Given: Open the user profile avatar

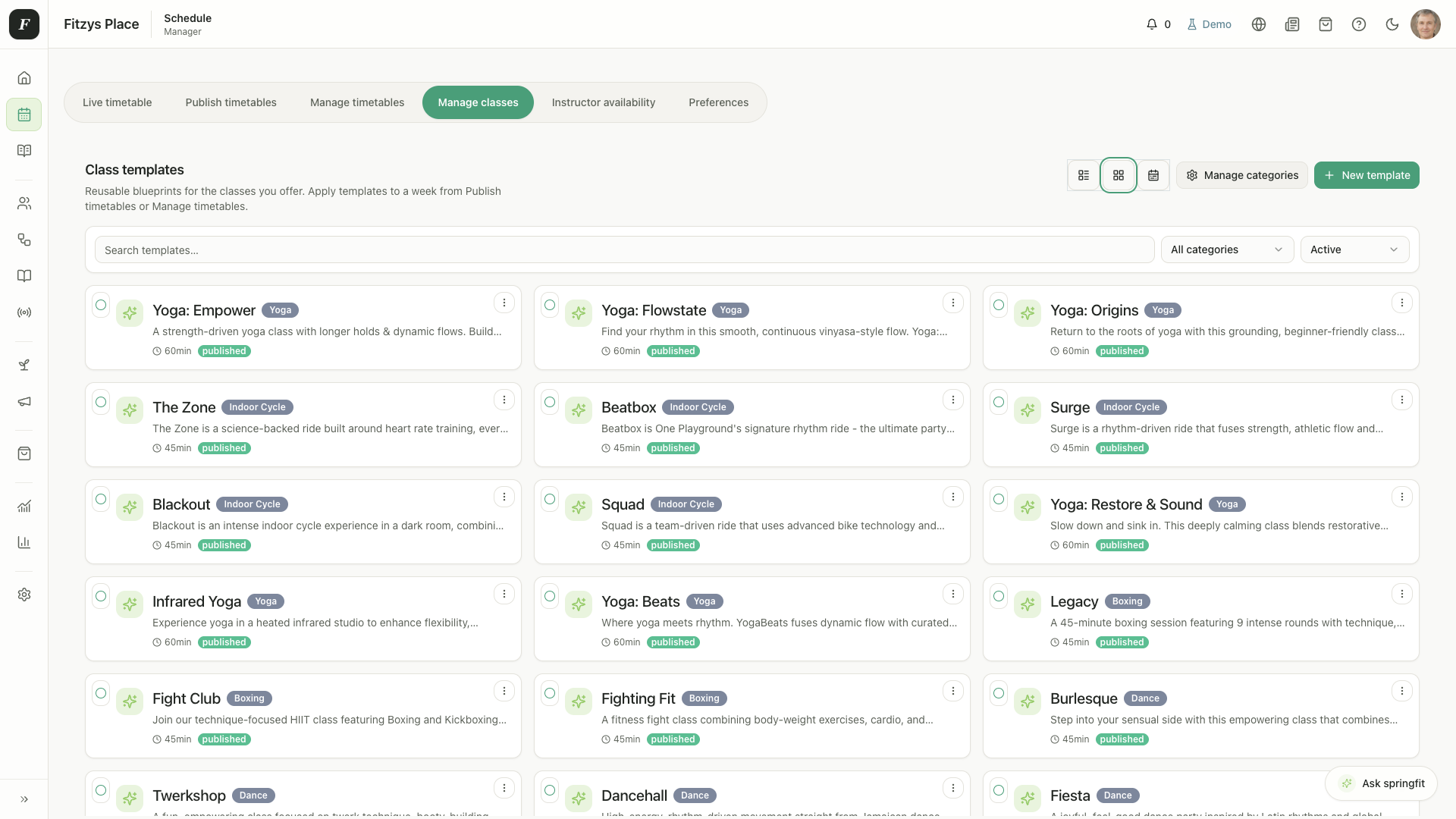Looking at the screenshot, I should click(1426, 24).
